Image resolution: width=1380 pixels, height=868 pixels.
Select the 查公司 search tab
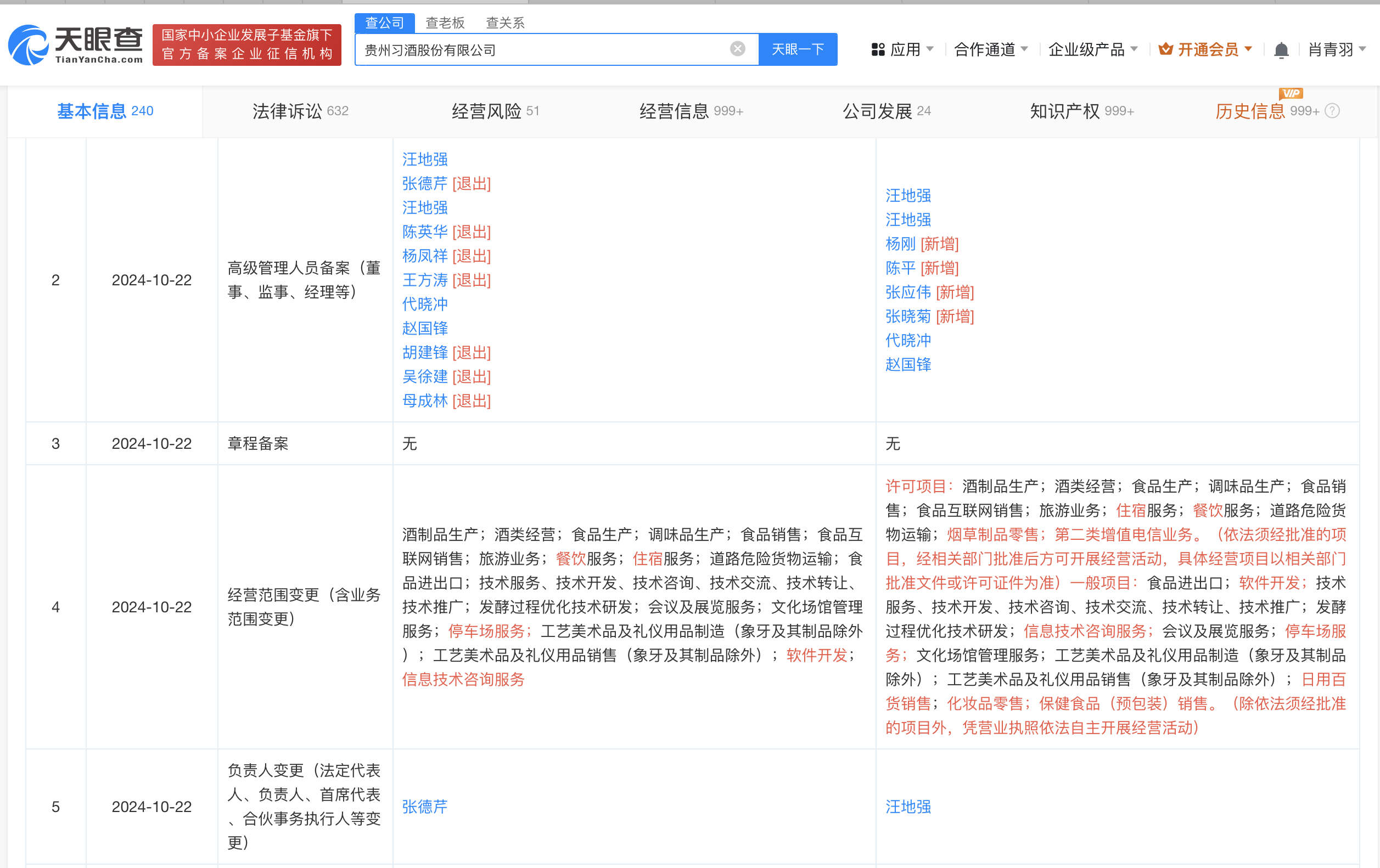pos(385,23)
